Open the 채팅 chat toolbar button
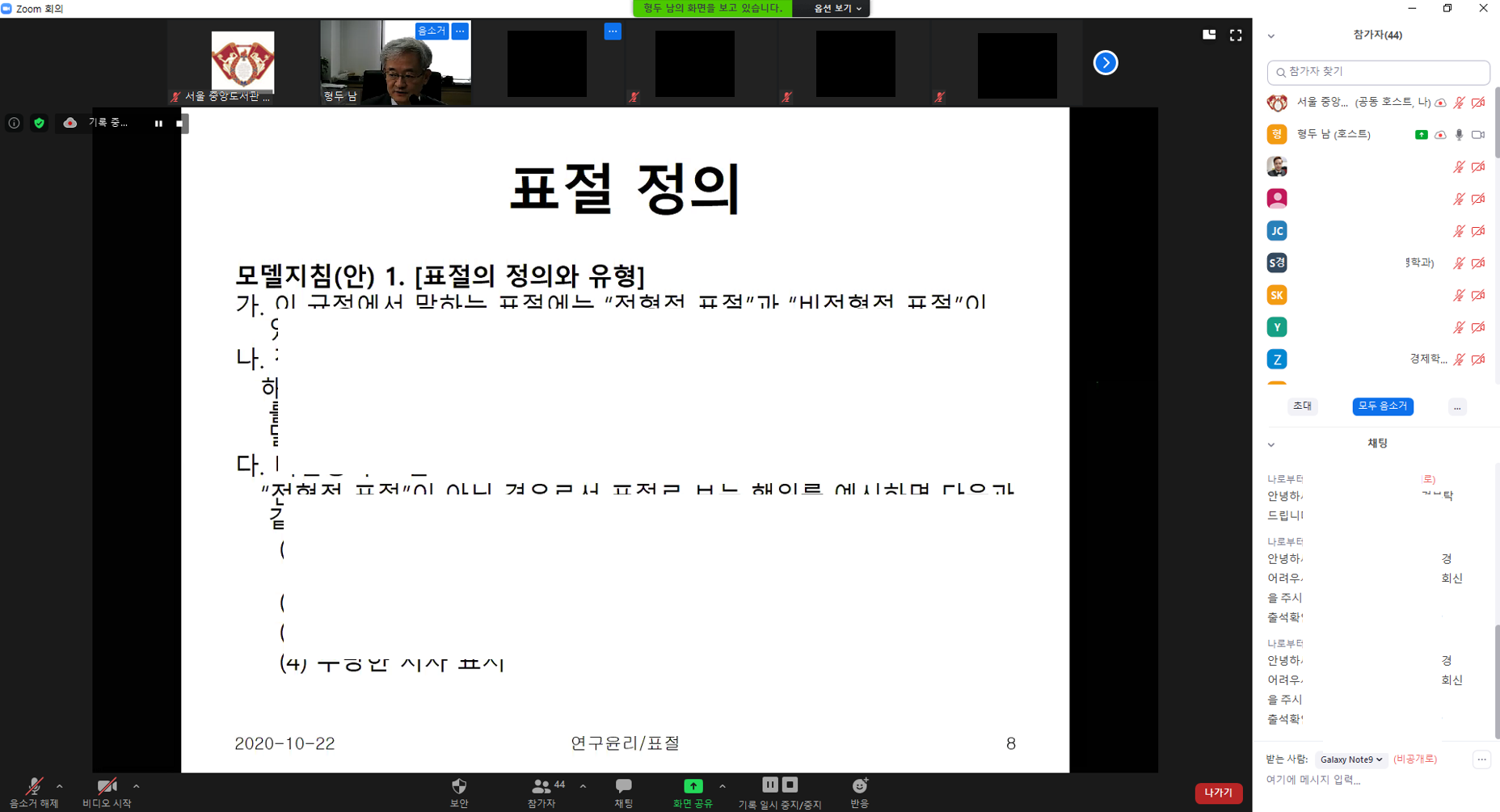 pyautogui.click(x=624, y=793)
